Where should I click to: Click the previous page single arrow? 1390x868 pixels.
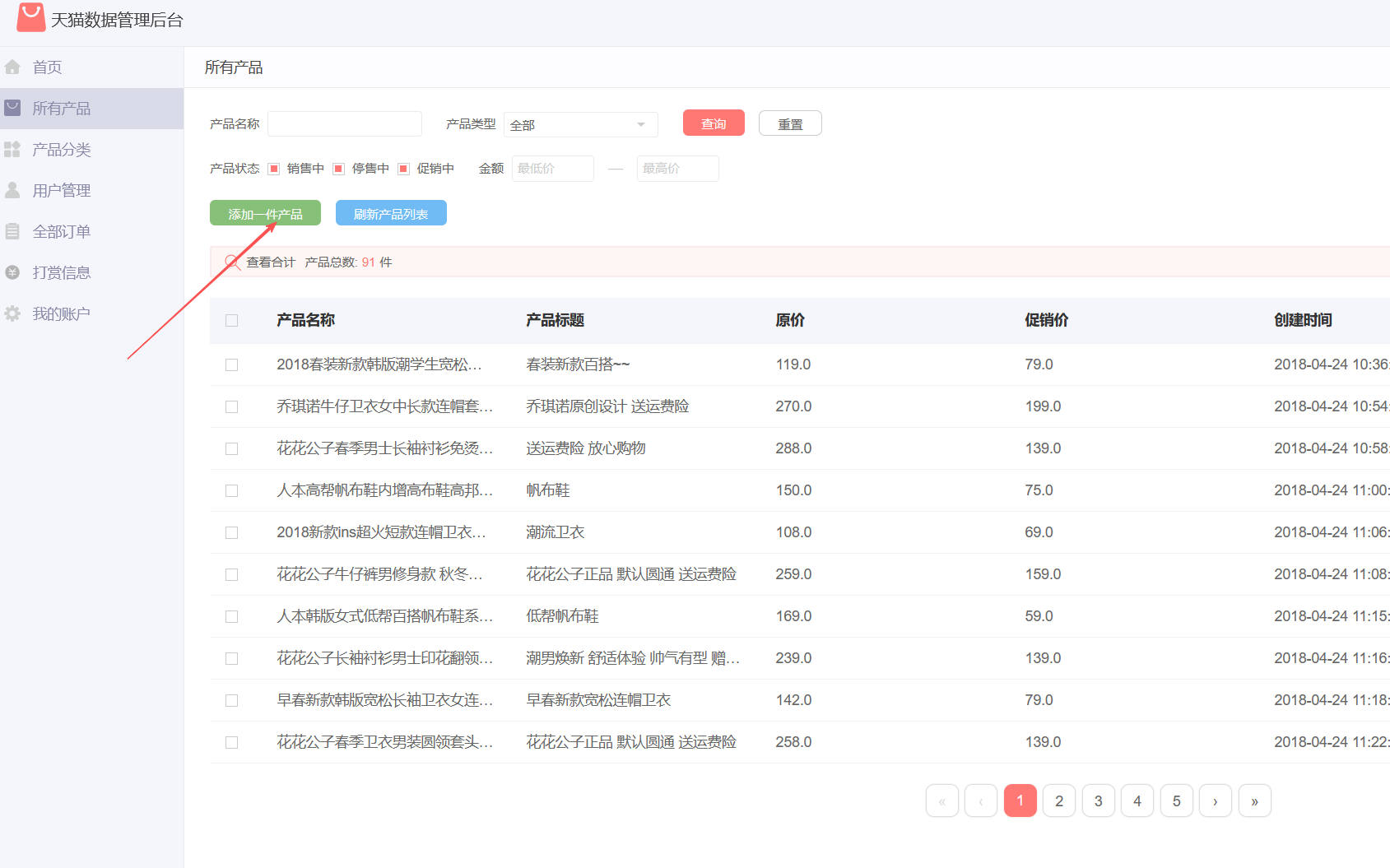coord(981,801)
